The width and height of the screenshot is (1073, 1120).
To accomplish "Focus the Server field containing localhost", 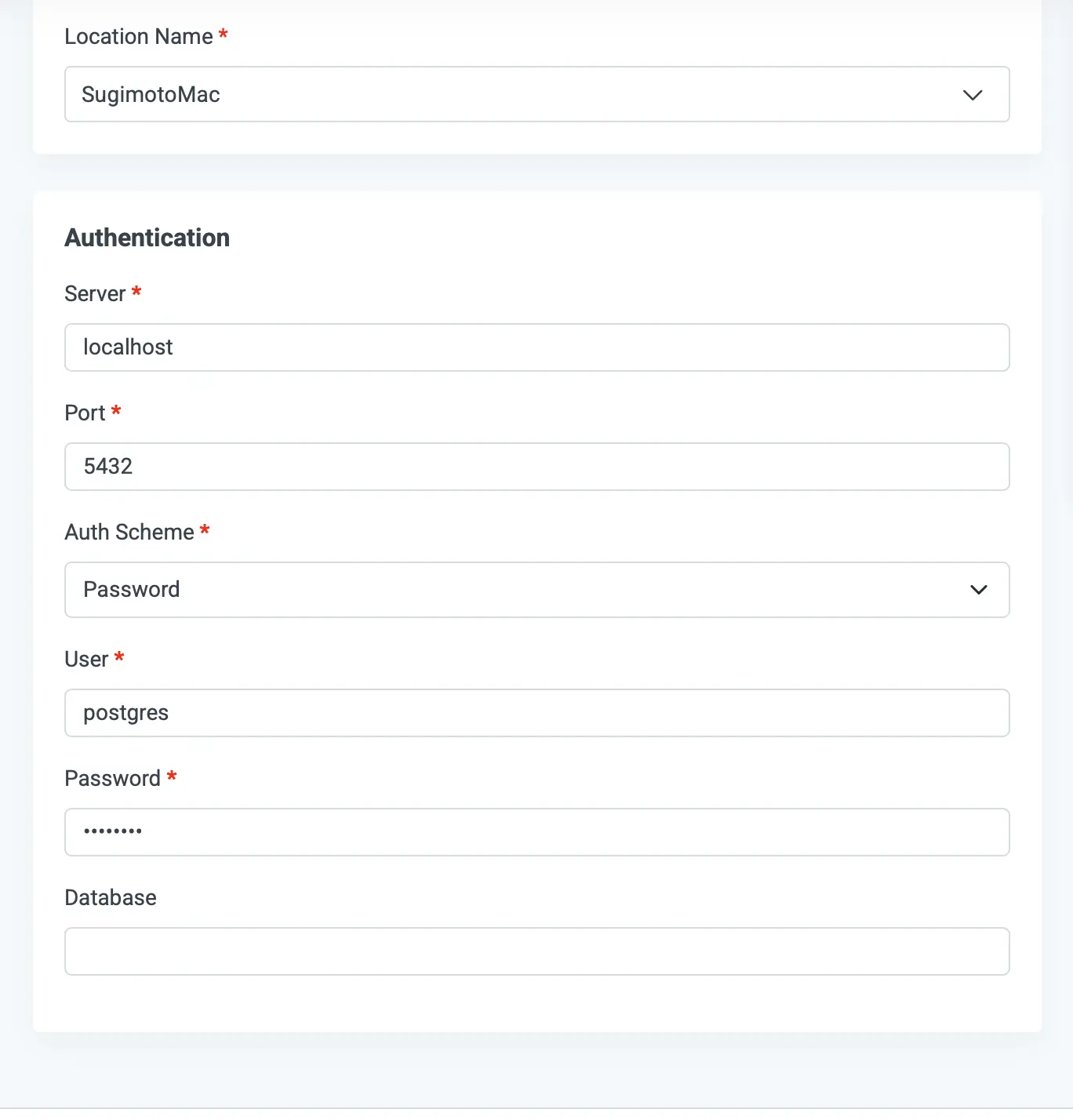I will tap(536, 347).
